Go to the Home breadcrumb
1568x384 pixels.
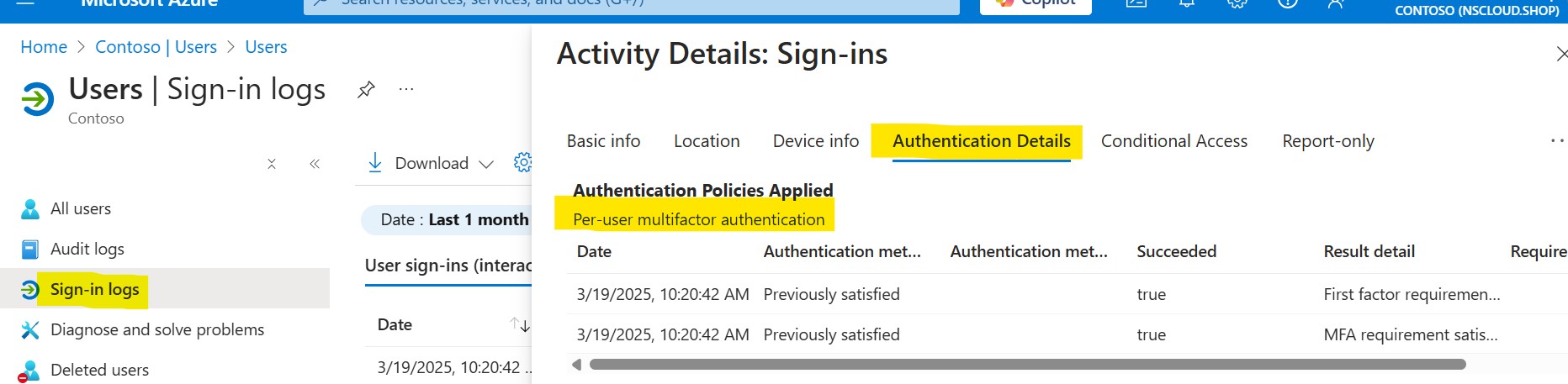pyautogui.click(x=44, y=47)
